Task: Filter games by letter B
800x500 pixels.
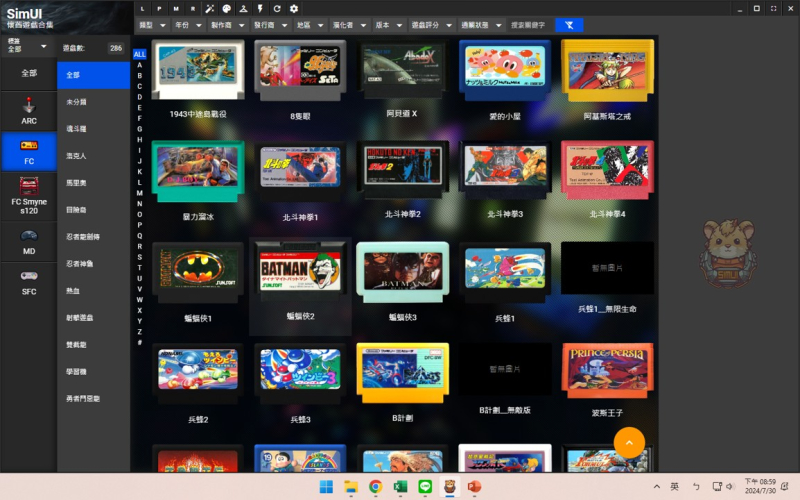Action: 139,76
